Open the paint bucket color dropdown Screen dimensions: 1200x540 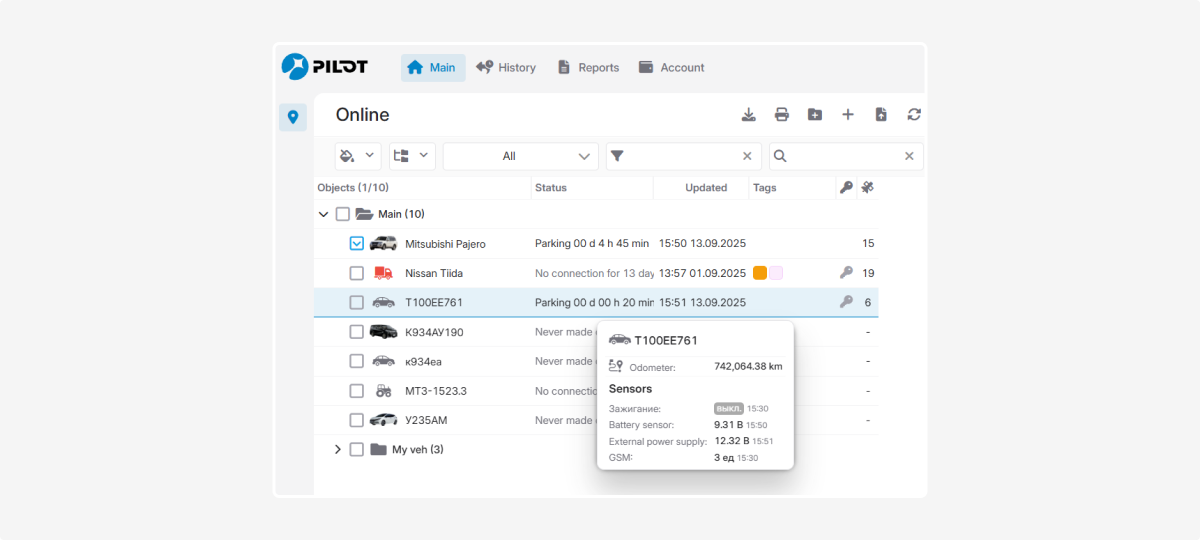[359, 156]
